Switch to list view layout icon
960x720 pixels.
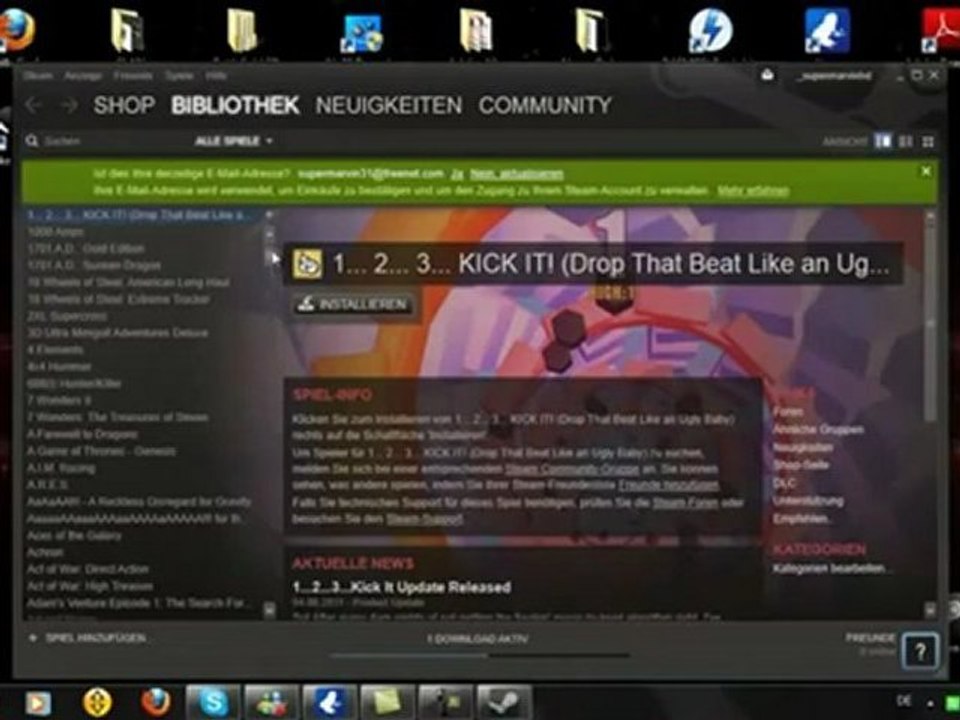pos(906,141)
